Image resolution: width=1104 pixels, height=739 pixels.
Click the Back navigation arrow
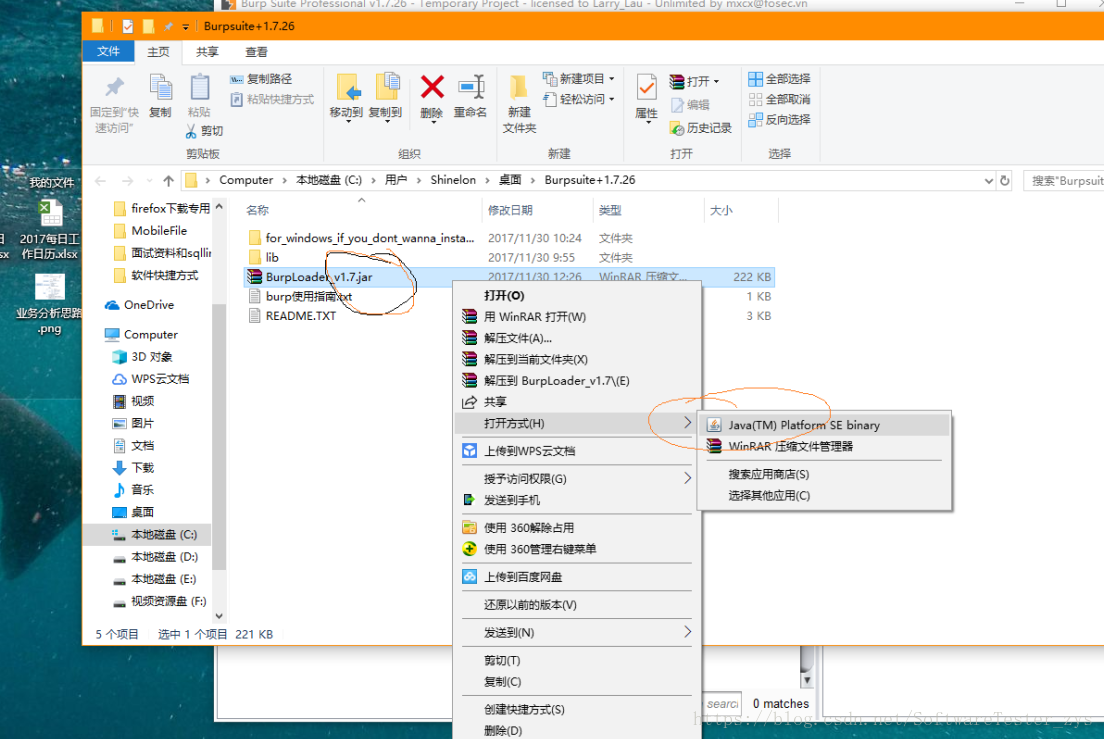click(101, 181)
